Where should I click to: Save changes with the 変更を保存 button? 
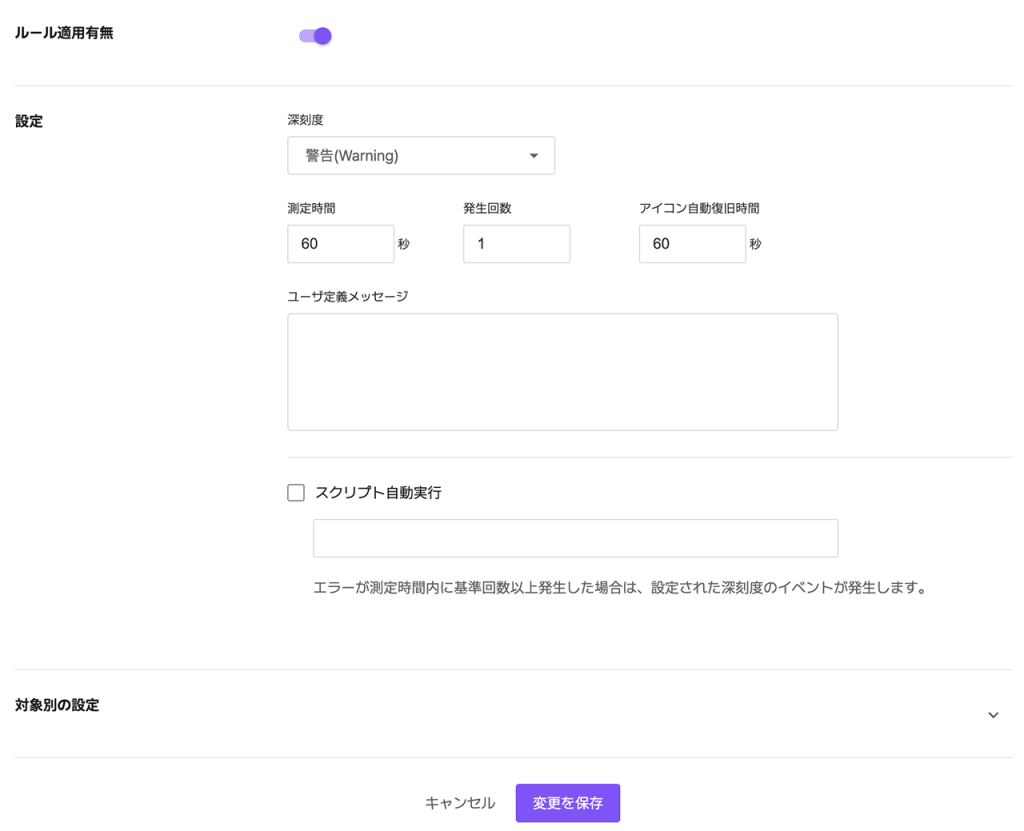coord(568,803)
